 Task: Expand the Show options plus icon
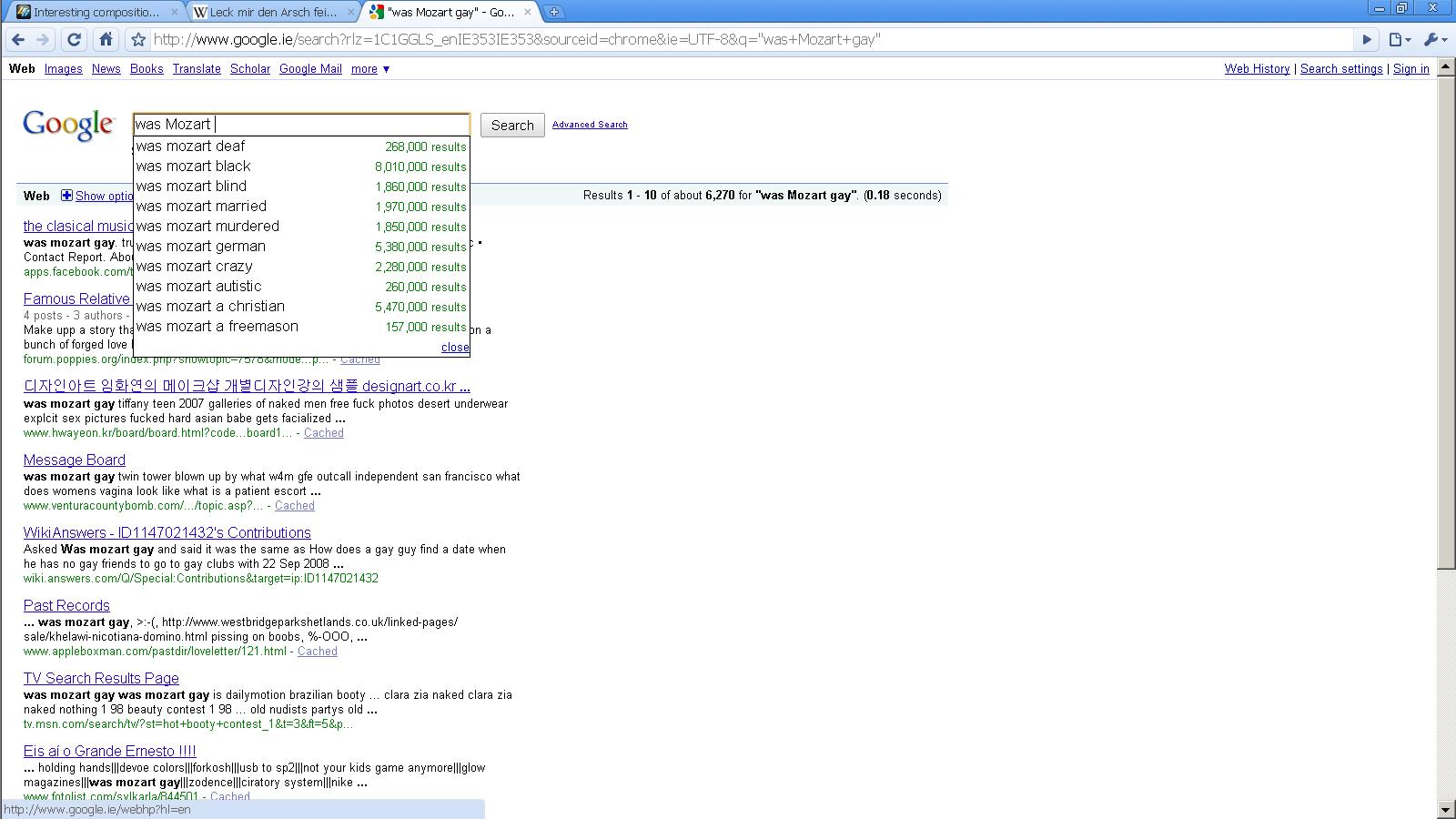66,196
